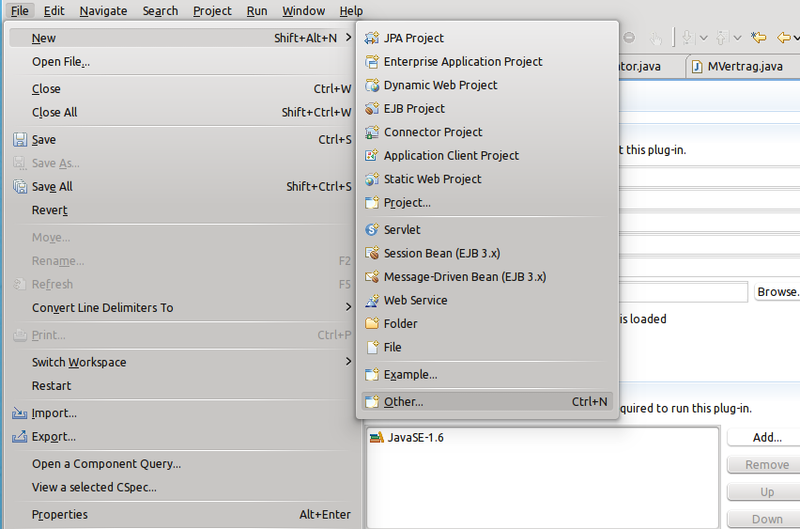Select JavaSE-1.6 in the list
This screenshot has width=800, height=529.
pyautogui.click(x=415, y=437)
